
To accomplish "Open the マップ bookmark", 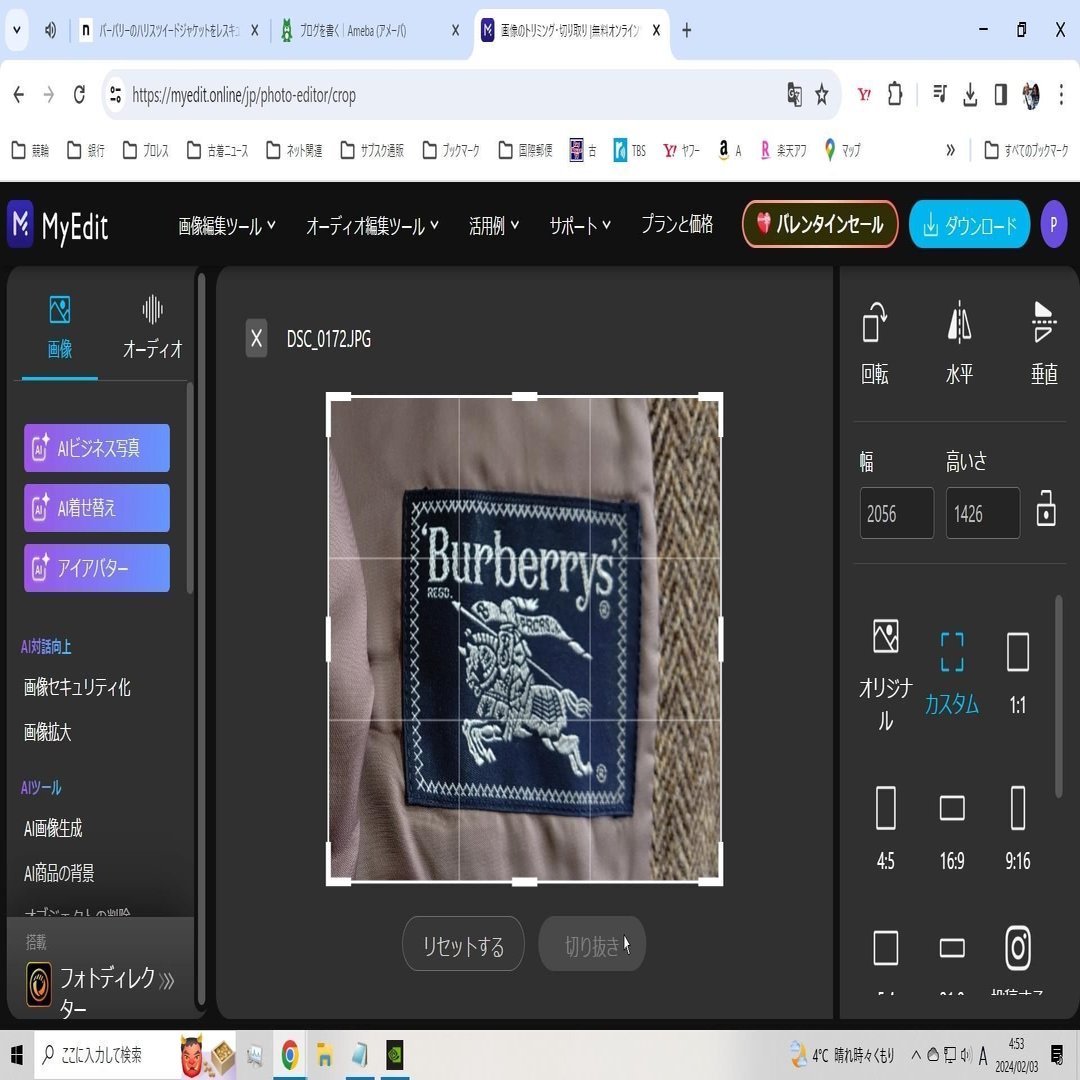I will point(842,150).
